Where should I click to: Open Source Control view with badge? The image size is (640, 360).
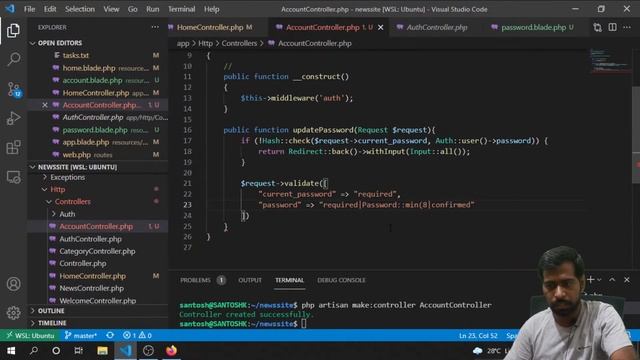[14, 89]
